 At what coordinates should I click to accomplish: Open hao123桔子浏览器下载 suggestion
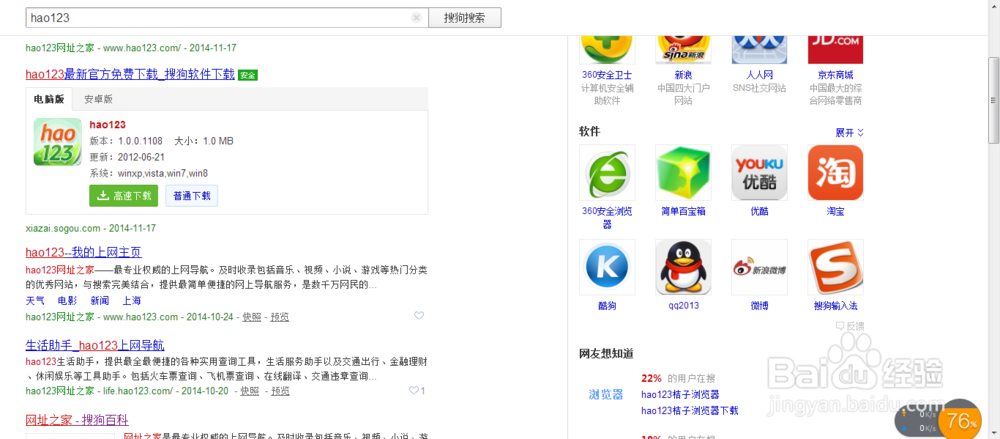689,410
